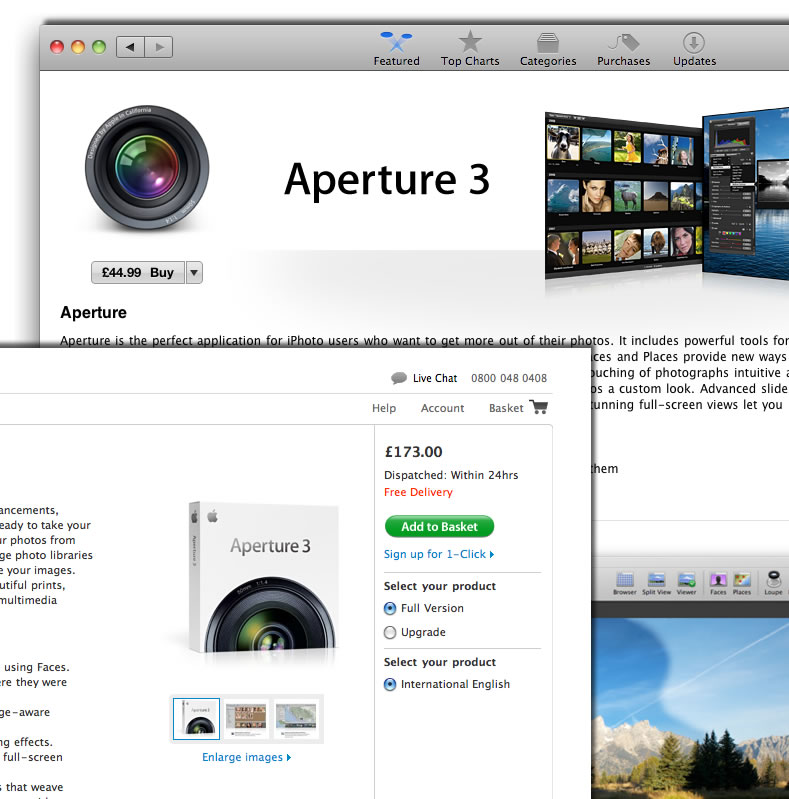
Task: Click the large Aperture 3 box product image
Action: point(264,577)
